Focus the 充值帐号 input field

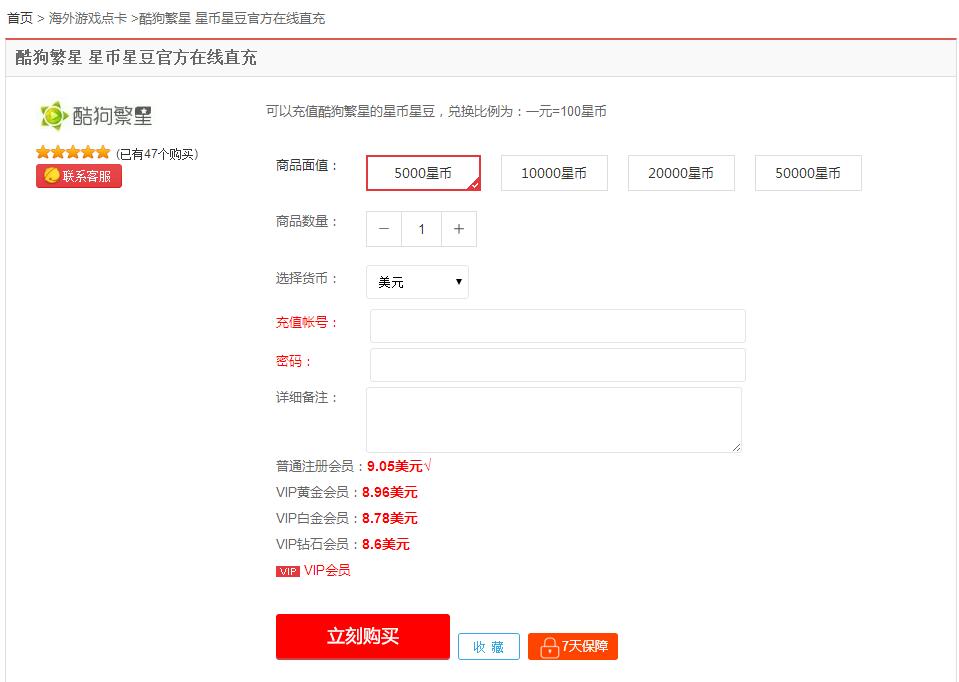[557, 326]
